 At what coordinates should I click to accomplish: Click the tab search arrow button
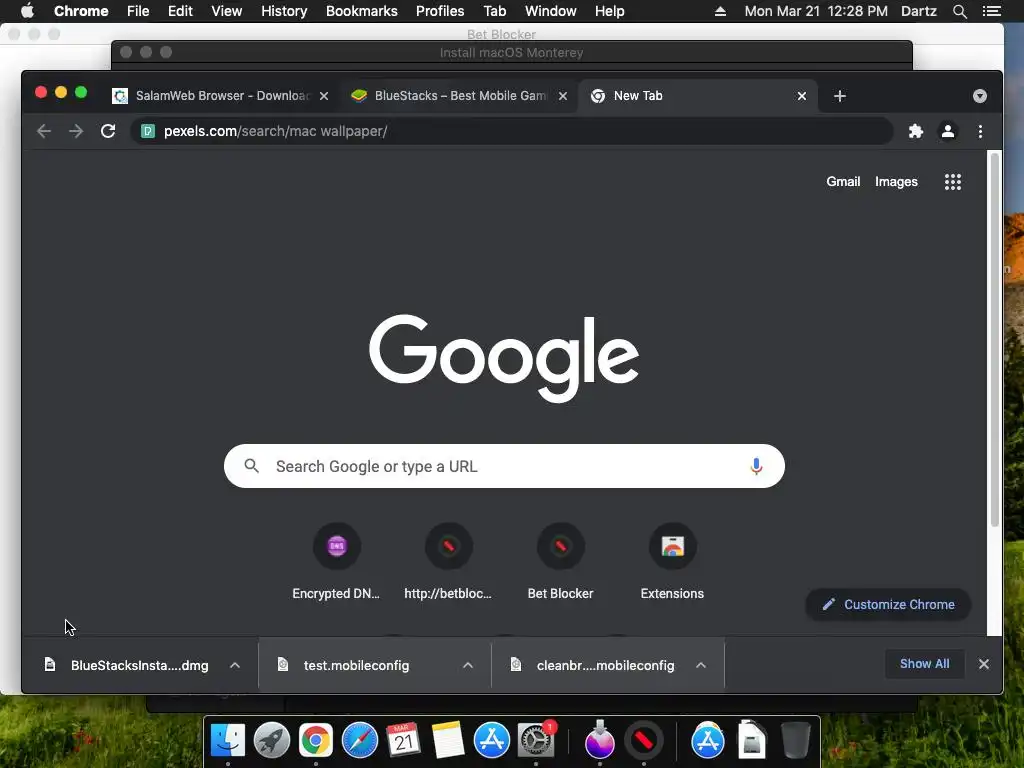click(x=980, y=96)
